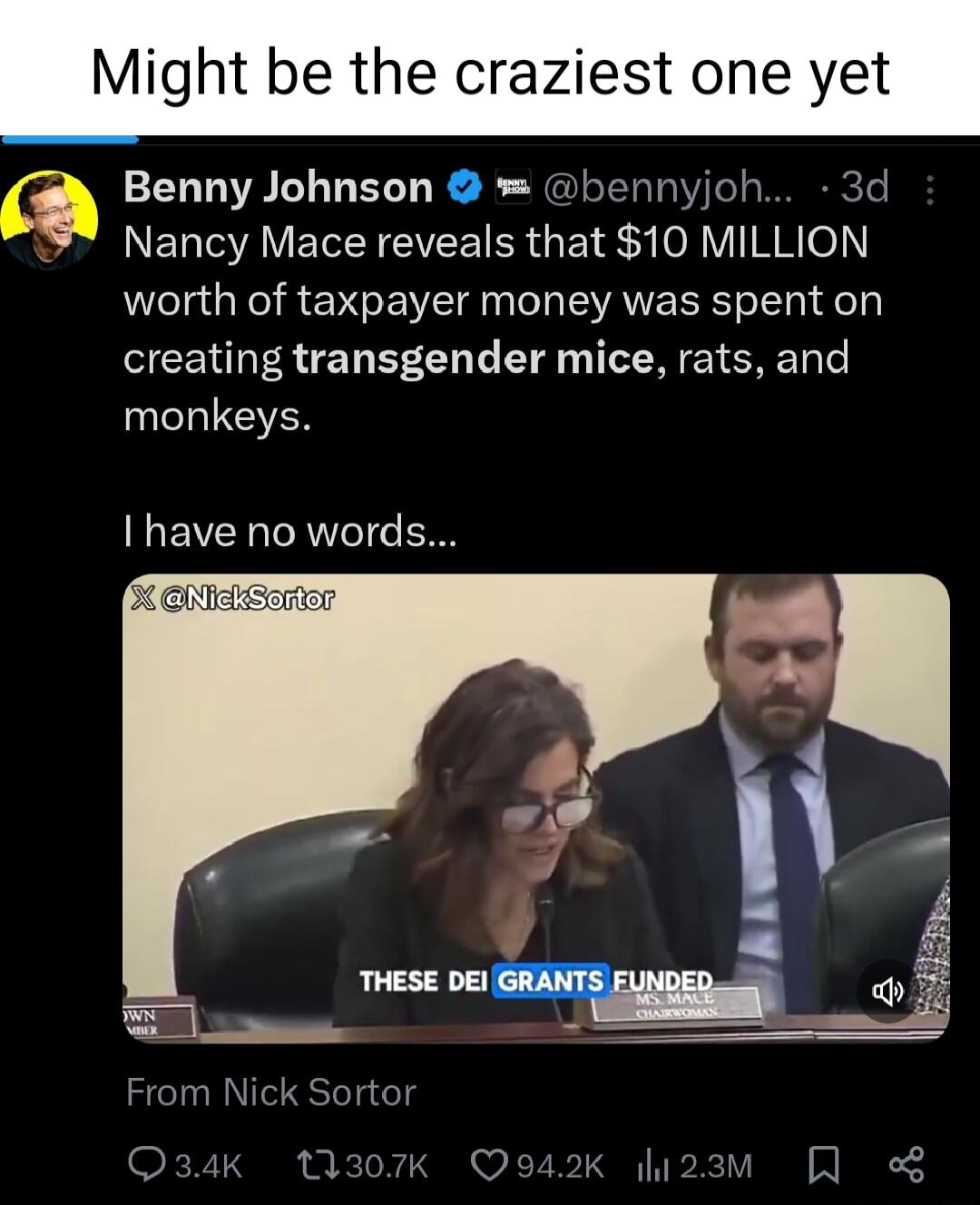Click the Benny Show affiliate badge

pos(513,188)
